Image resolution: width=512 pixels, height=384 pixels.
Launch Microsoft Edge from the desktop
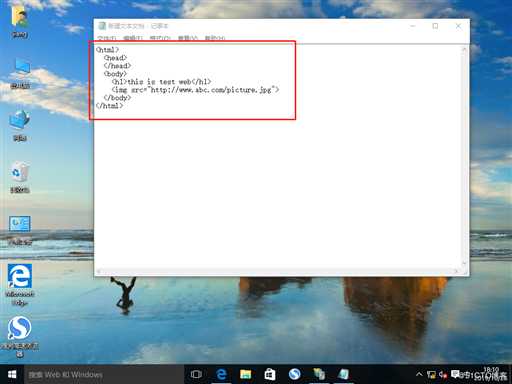(20, 284)
